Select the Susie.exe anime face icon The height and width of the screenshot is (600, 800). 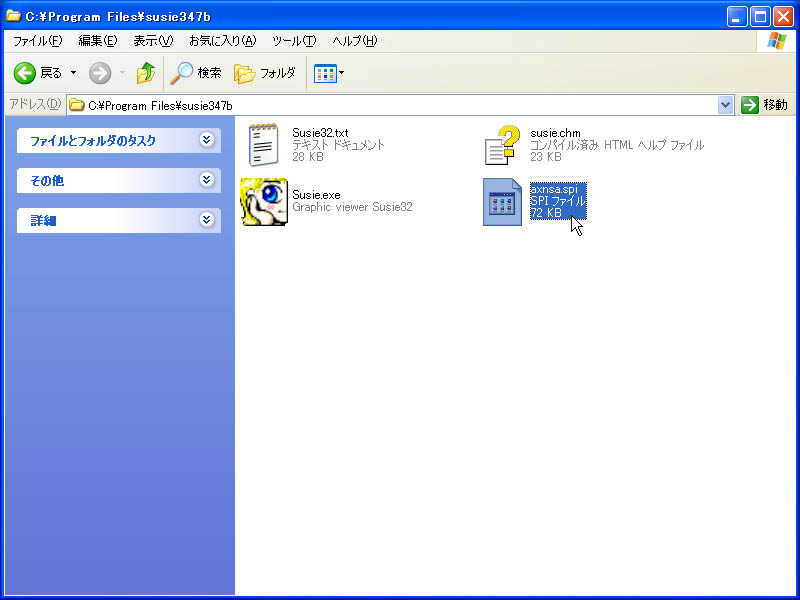(264, 202)
